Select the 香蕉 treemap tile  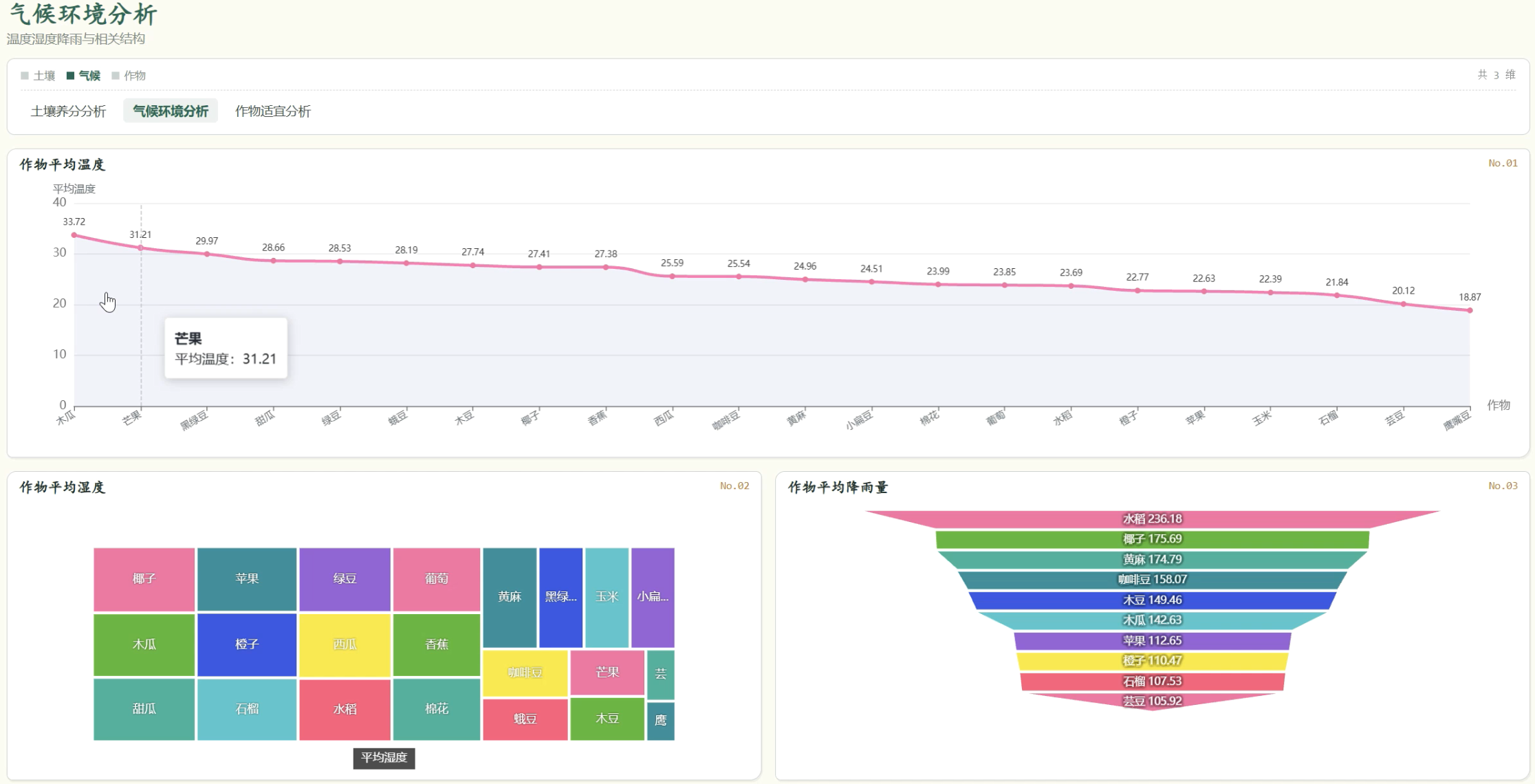[x=436, y=644]
